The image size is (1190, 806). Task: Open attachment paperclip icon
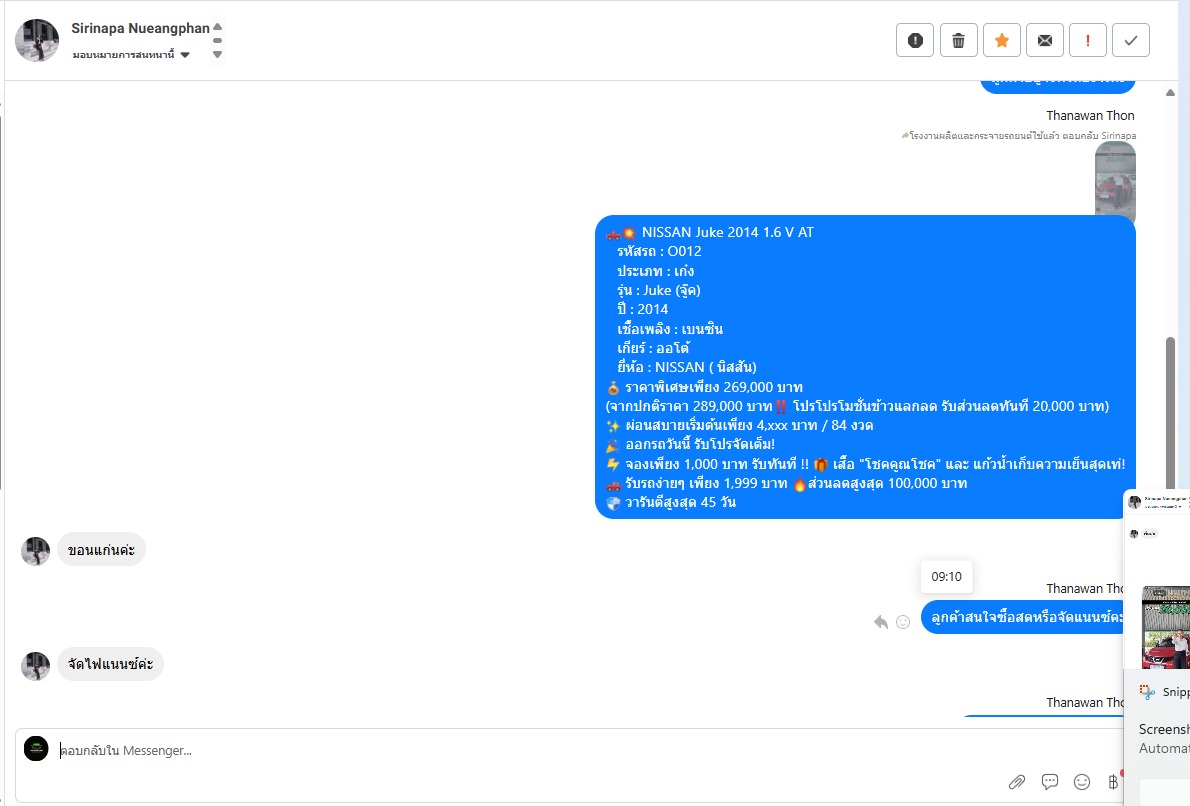tap(1017, 782)
